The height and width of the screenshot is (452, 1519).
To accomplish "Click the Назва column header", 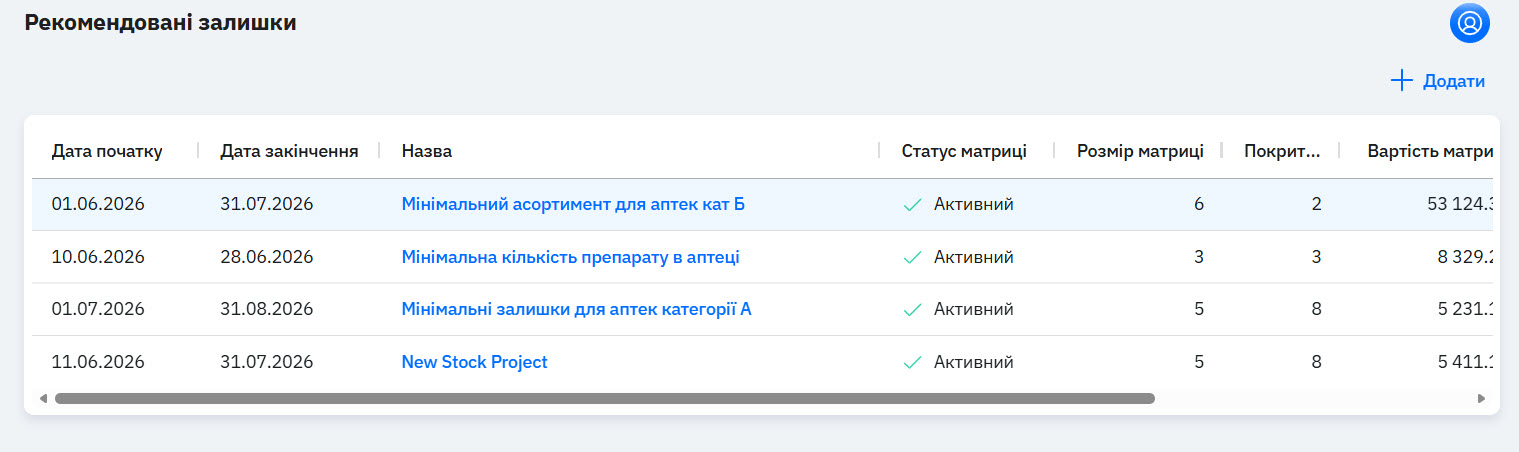I will click(427, 151).
